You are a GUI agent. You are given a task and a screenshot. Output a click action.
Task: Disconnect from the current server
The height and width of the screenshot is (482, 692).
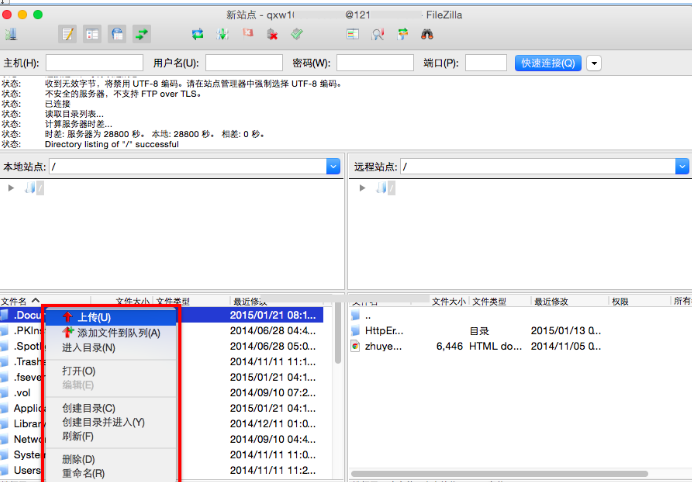pos(272,34)
